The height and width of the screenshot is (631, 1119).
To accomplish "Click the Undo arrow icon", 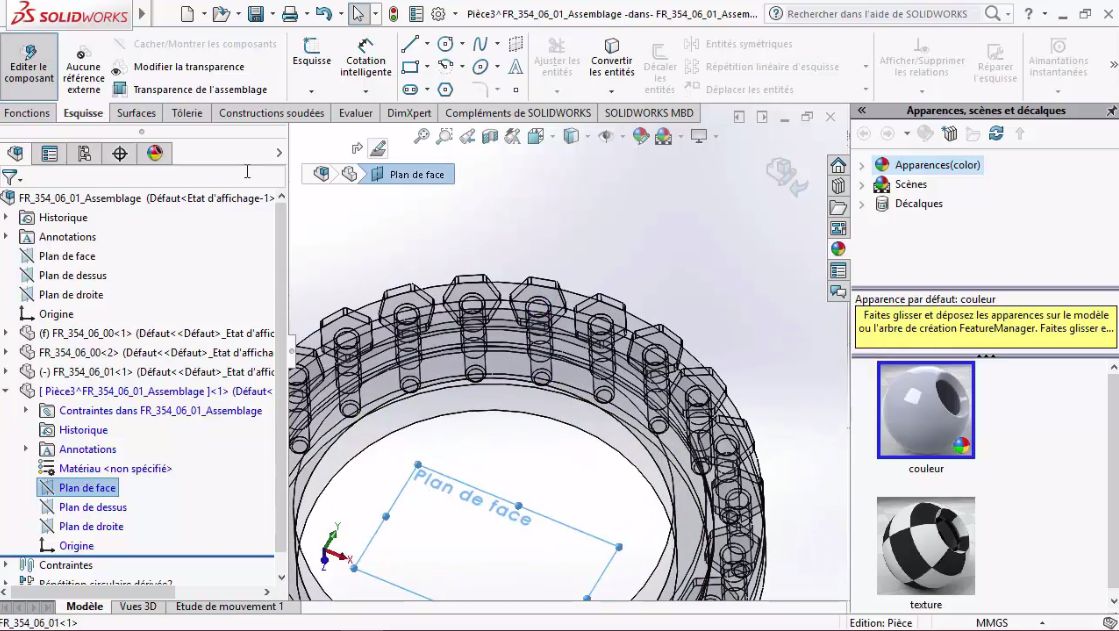I will point(323,14).
